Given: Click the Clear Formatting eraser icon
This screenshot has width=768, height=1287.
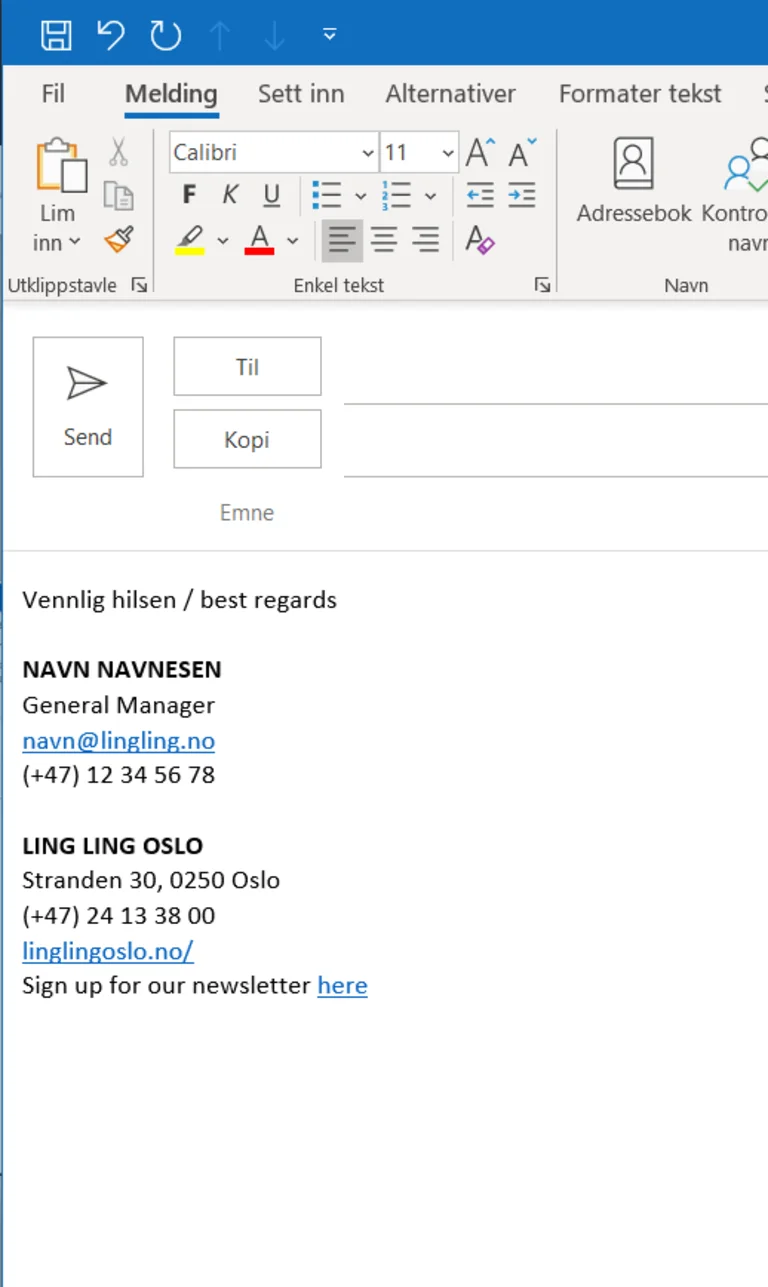Looking at the screenshot, I should pyautogui.click(x=480, y=240).
